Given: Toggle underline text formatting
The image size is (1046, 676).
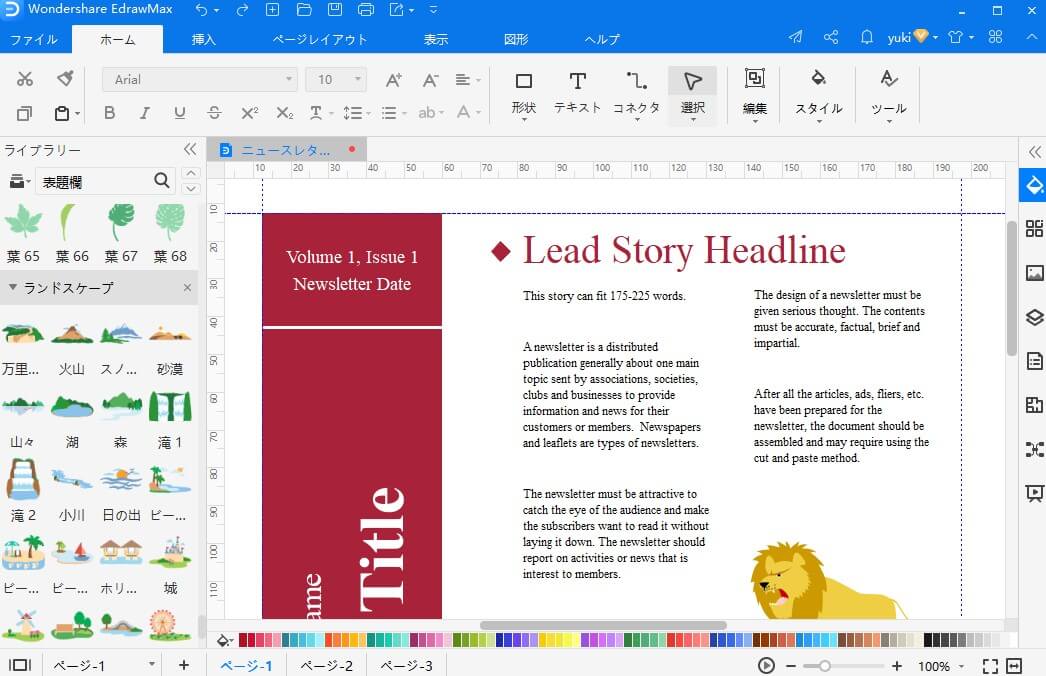Looking at the screenshot, I should [179, 113].
